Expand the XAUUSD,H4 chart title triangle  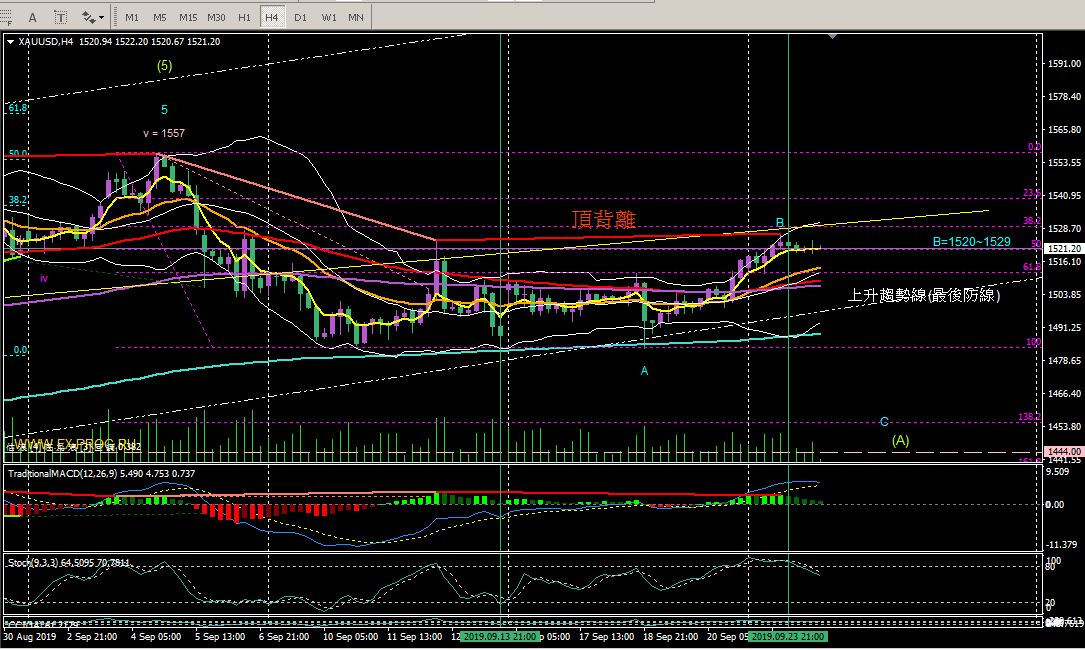pos(11,42)
